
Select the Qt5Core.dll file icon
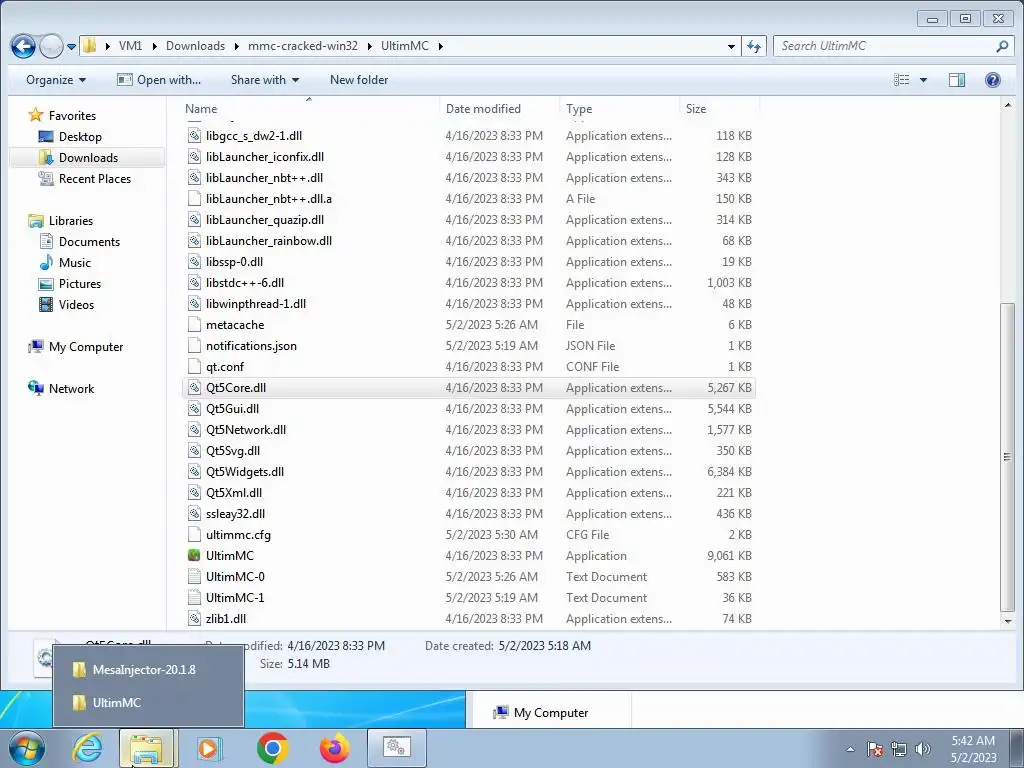[194, 387]
